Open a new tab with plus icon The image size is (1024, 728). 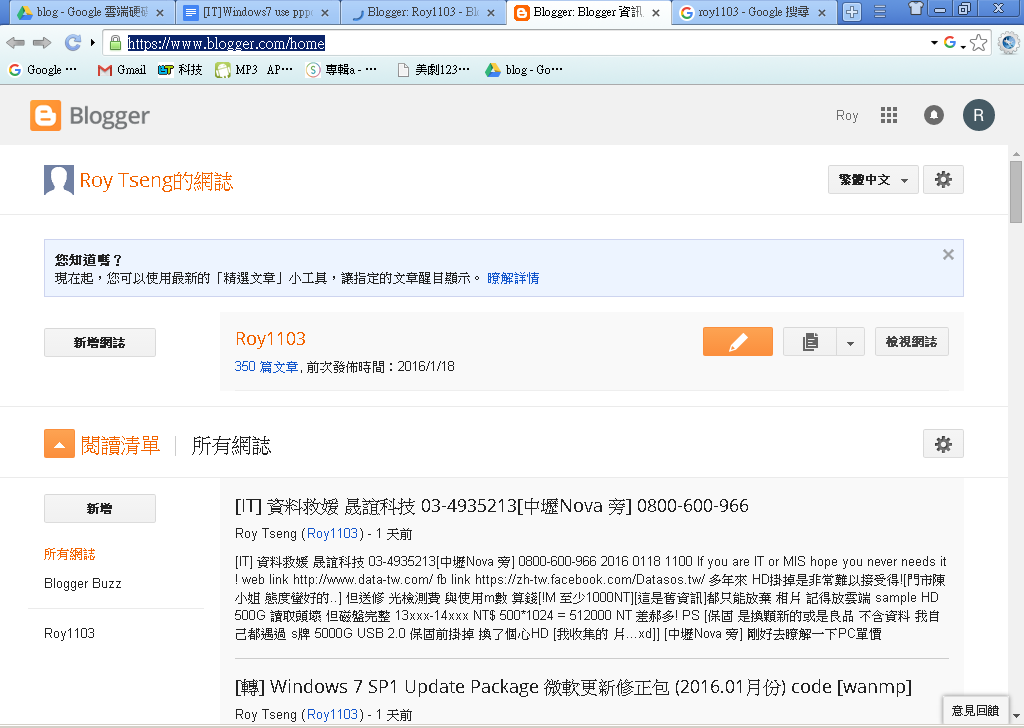(x=852, y=12)
